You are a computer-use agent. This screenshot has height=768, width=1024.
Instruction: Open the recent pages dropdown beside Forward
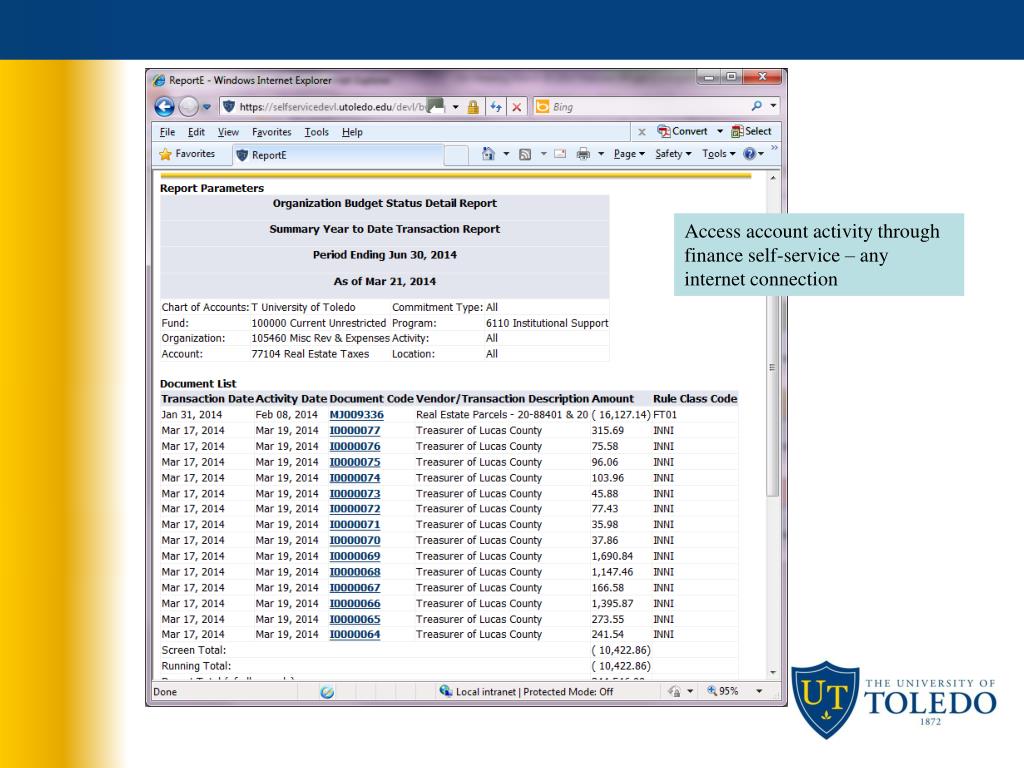[x=206, y=106]
